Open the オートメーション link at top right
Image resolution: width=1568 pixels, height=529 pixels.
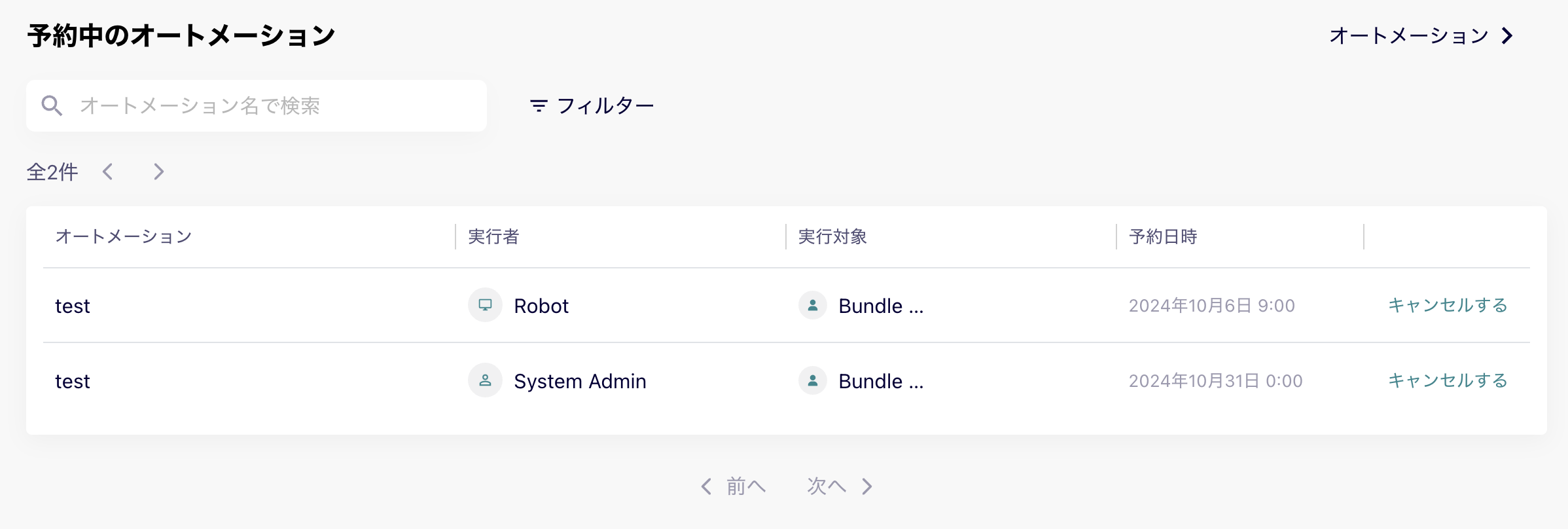pos(1421,35)
